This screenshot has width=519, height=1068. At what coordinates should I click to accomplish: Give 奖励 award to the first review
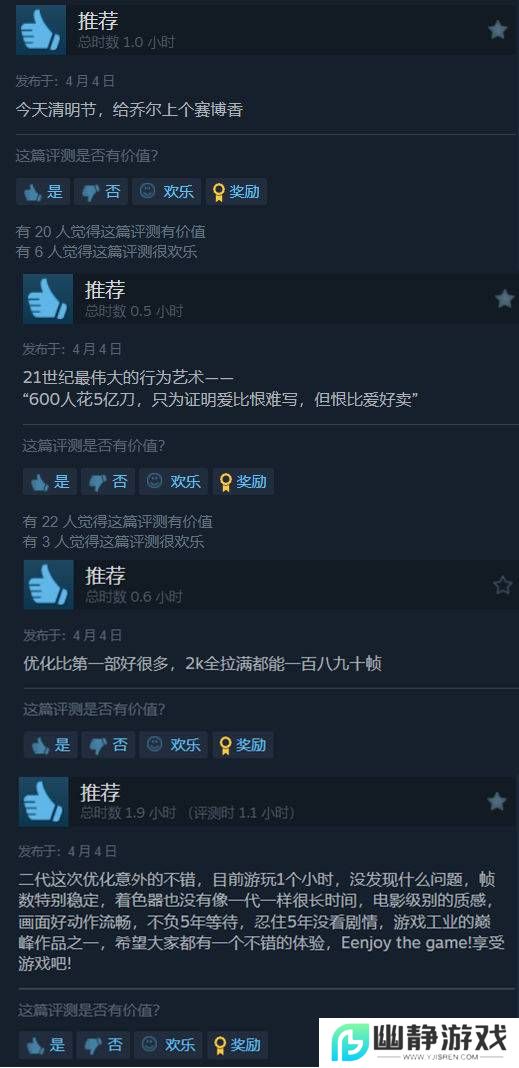tap(236, 192)
